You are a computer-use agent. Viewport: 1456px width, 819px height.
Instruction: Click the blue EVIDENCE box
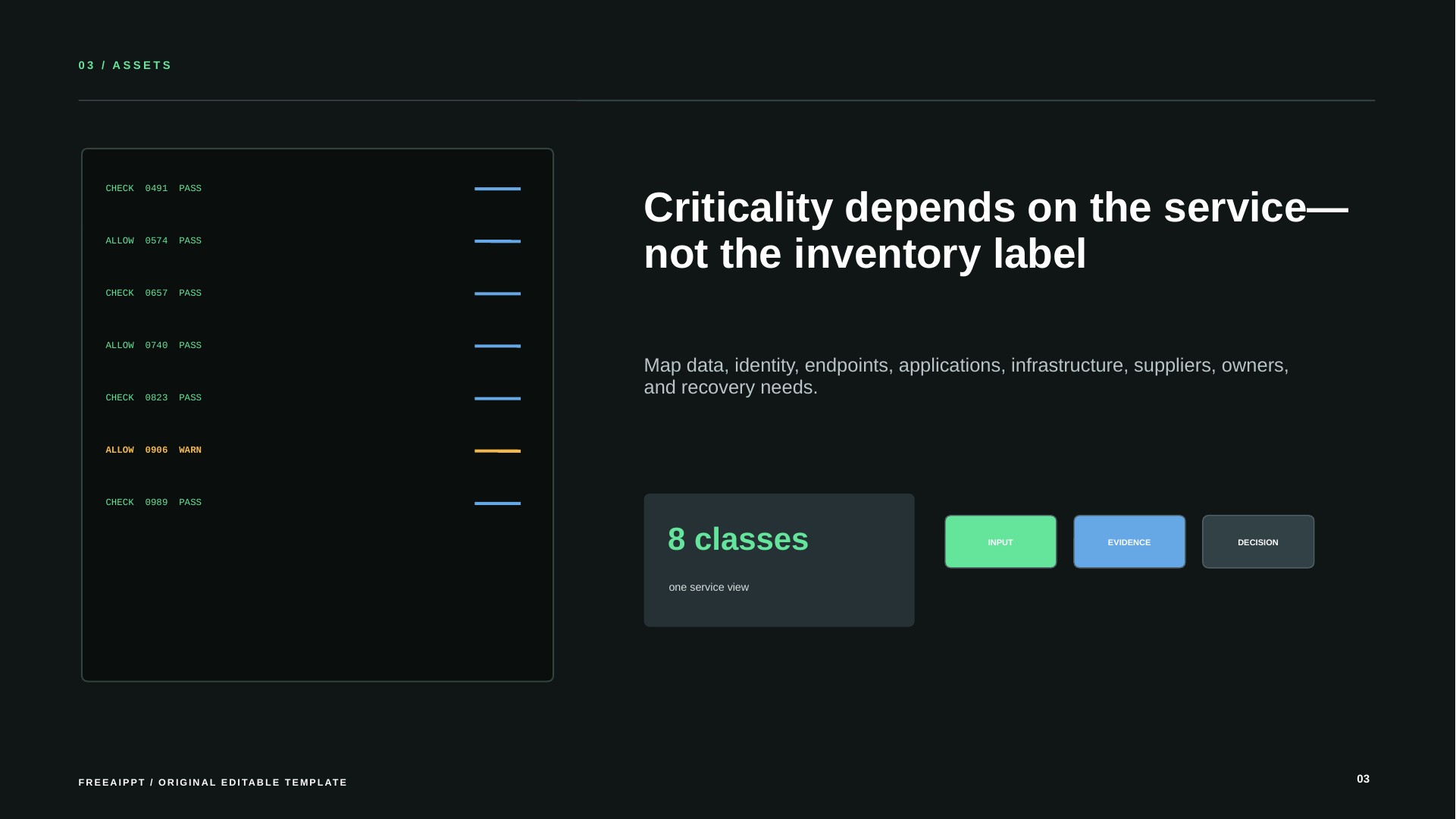[x=1129, y=541]
